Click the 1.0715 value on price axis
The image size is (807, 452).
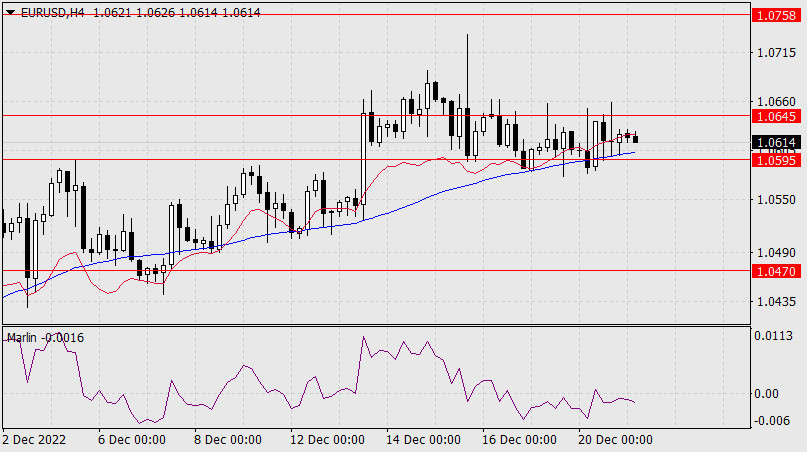tap(777, 52)
